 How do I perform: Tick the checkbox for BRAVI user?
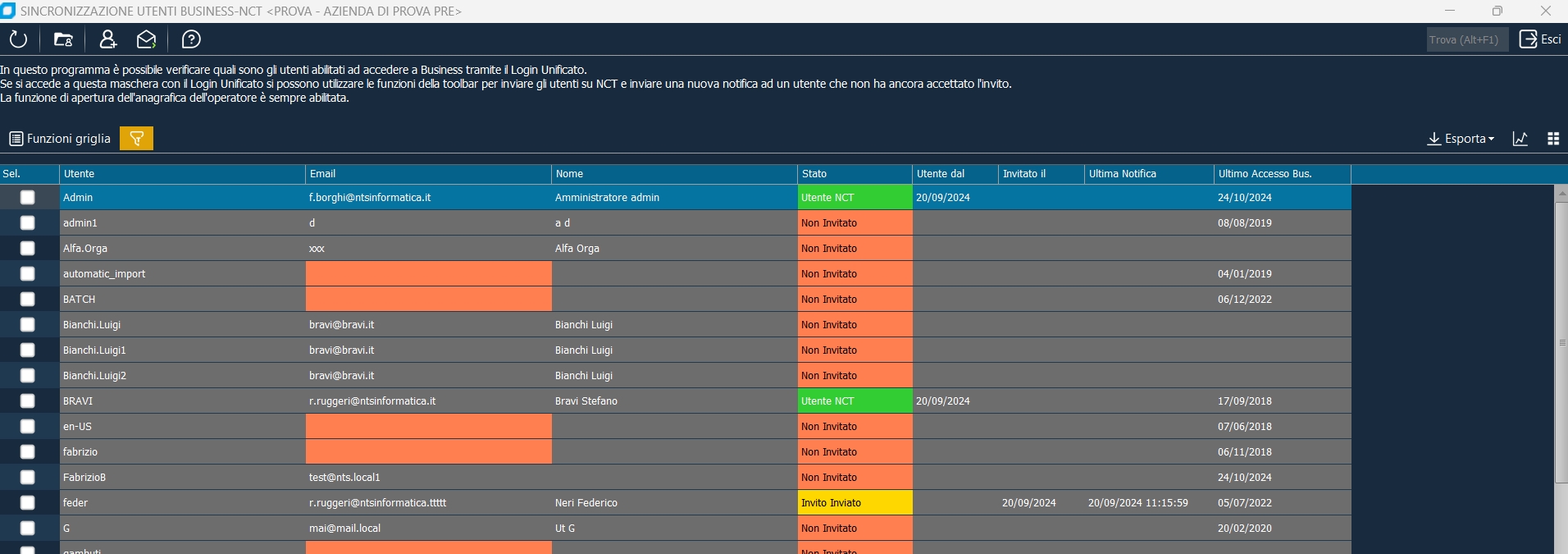point(27,401)
